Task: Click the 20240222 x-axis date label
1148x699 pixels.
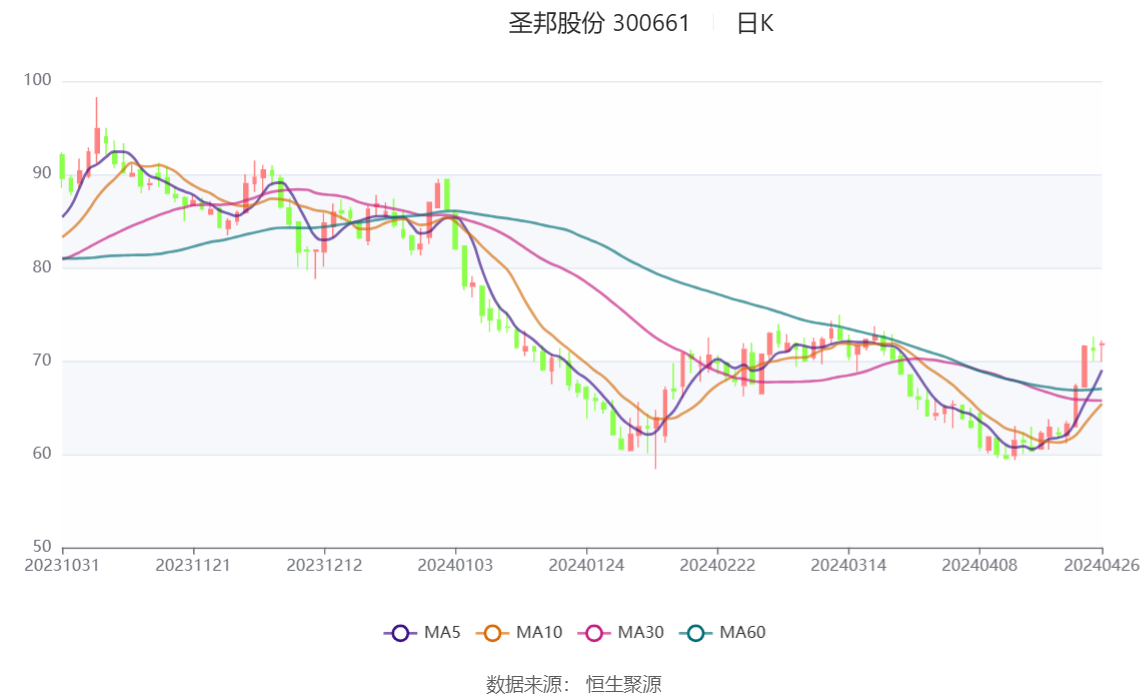Action: [x=718, y=565]
